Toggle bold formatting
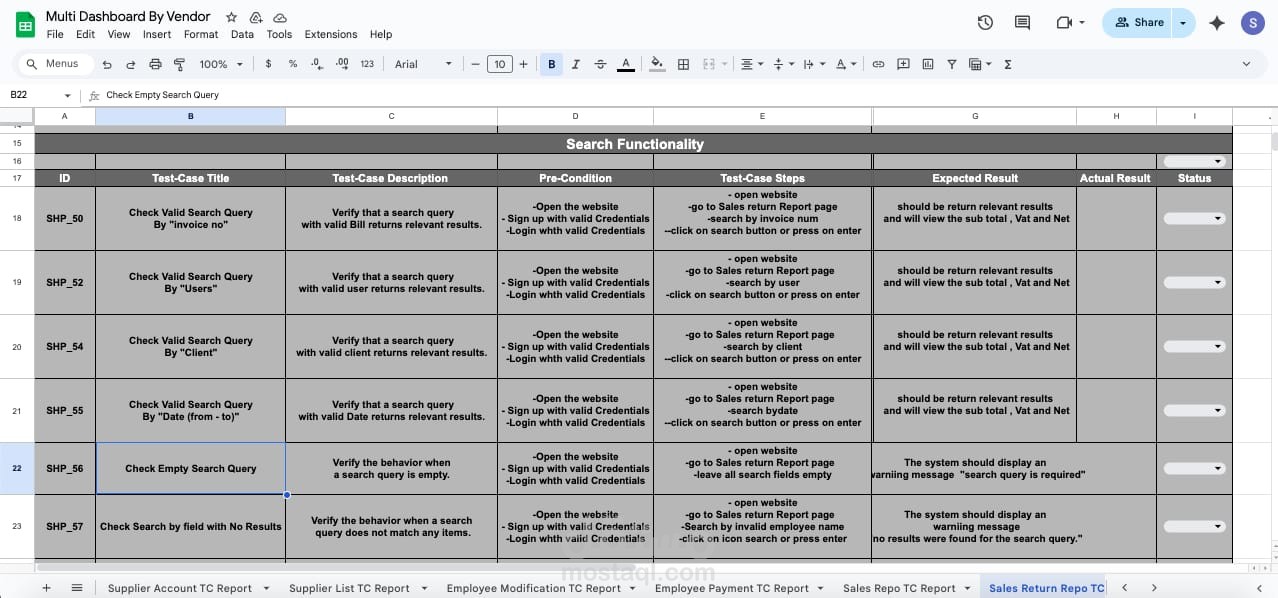Viewport: 1278px width, 598px height. (551, 64)
